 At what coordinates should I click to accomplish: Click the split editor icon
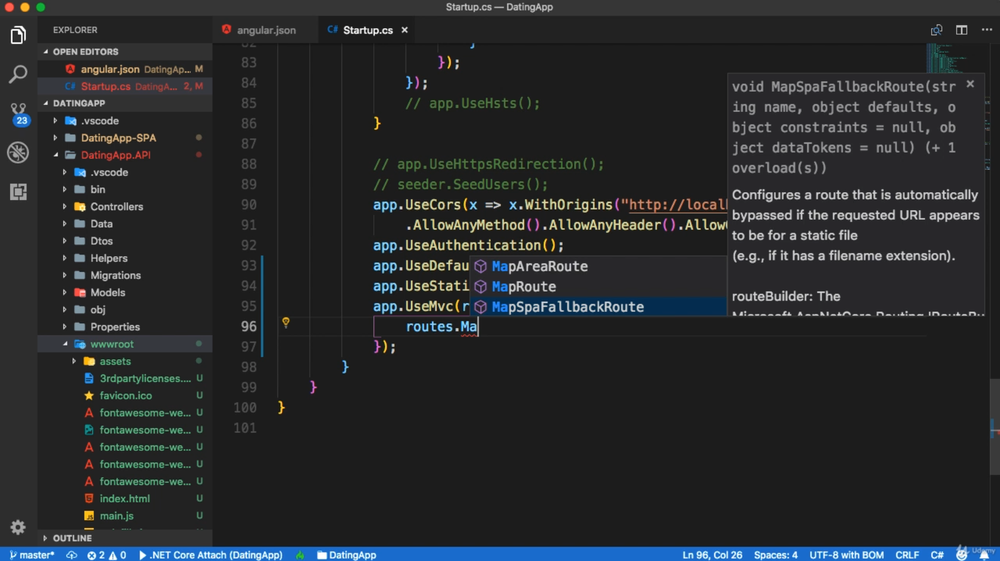point(961,30)
